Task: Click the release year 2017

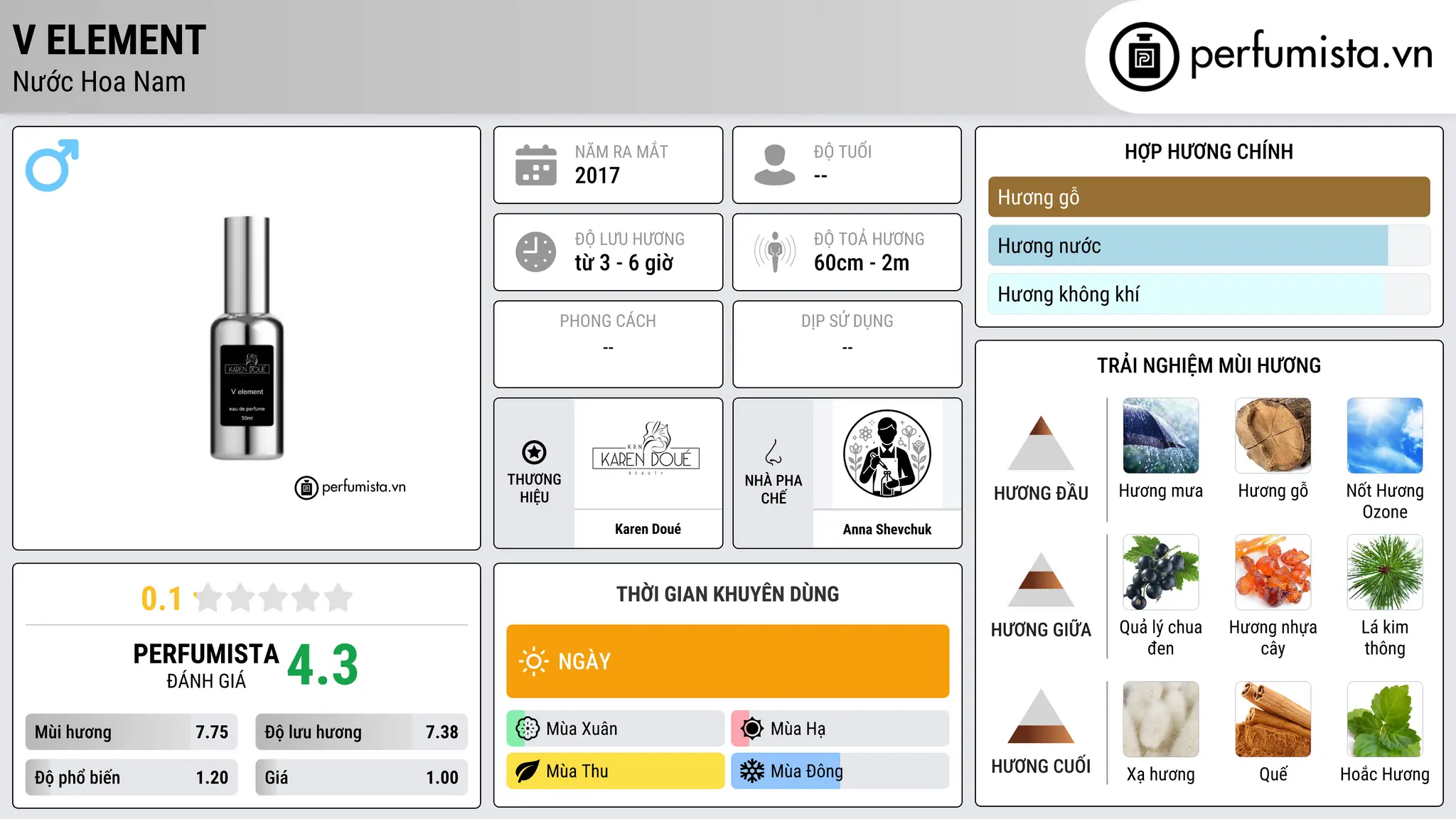Action: [597, 176]
